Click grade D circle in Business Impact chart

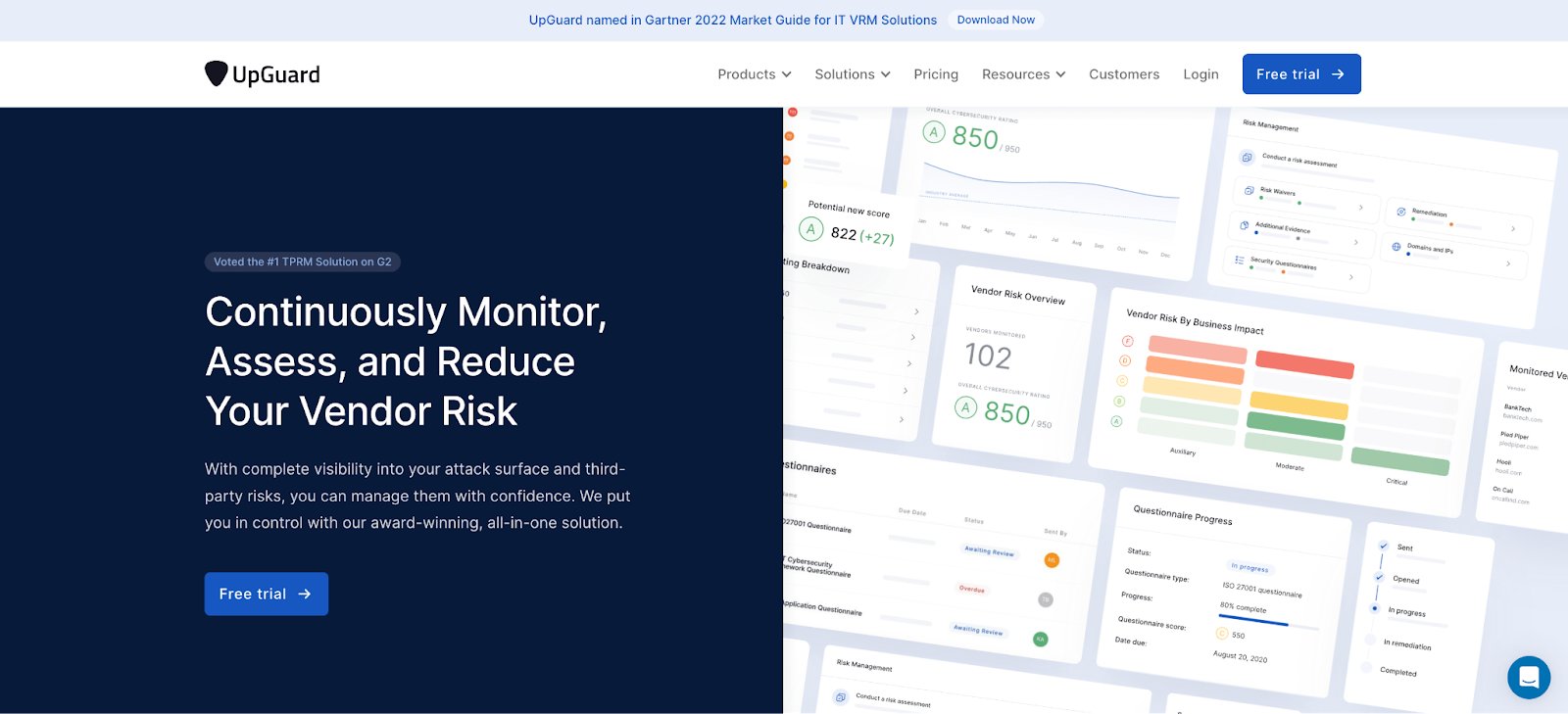tap(1125, 360)
